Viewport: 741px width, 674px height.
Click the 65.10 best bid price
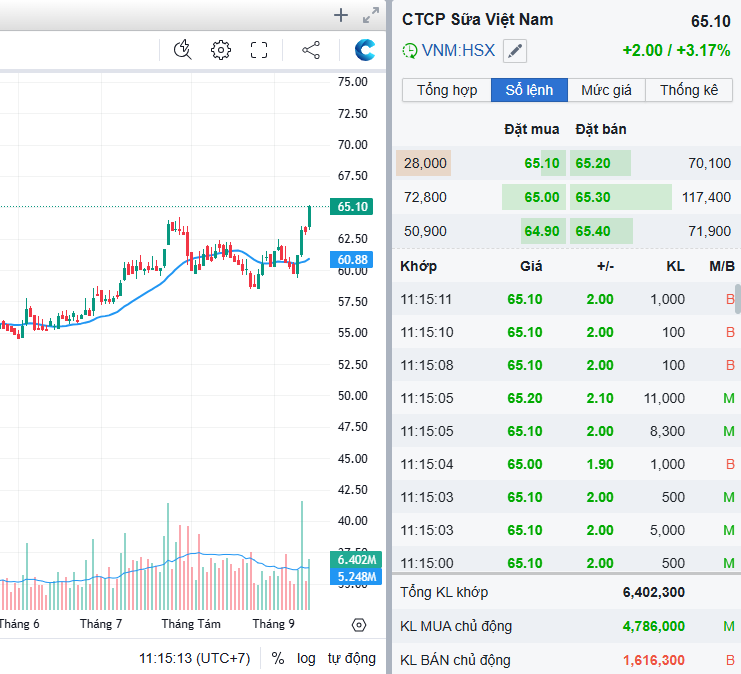541,163
